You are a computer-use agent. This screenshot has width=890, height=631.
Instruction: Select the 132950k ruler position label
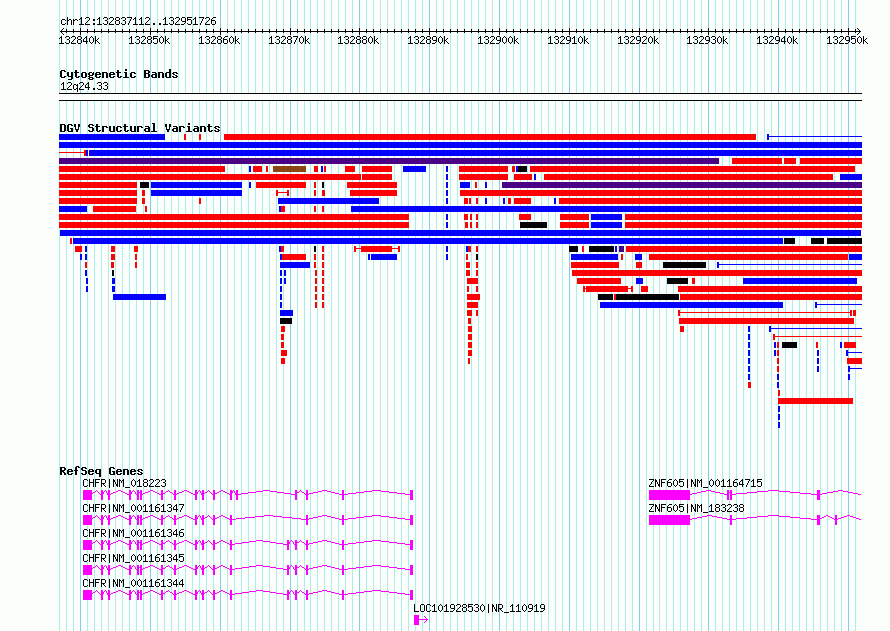pos(847,40)
